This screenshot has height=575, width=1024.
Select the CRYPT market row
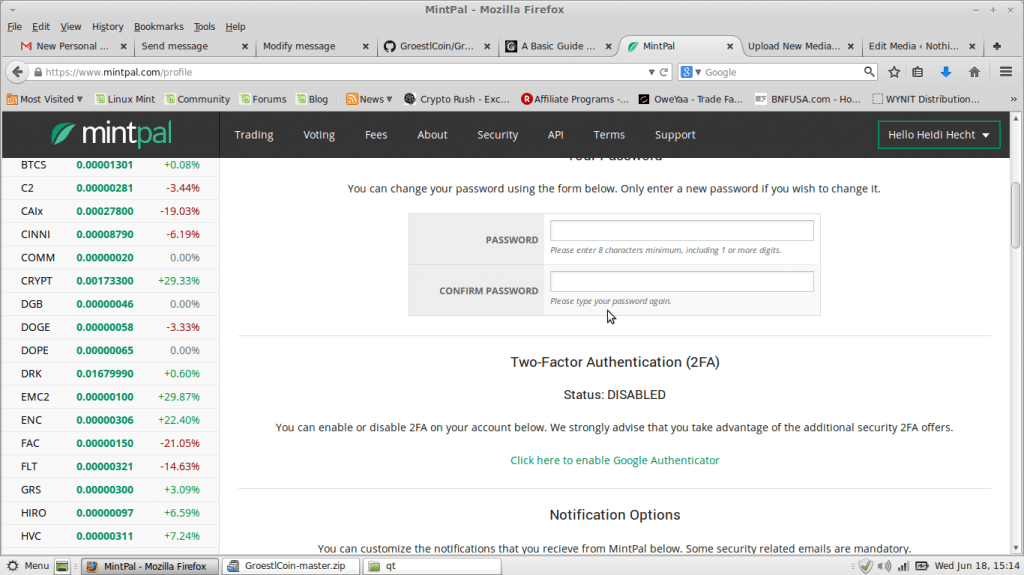click(110, 280)
